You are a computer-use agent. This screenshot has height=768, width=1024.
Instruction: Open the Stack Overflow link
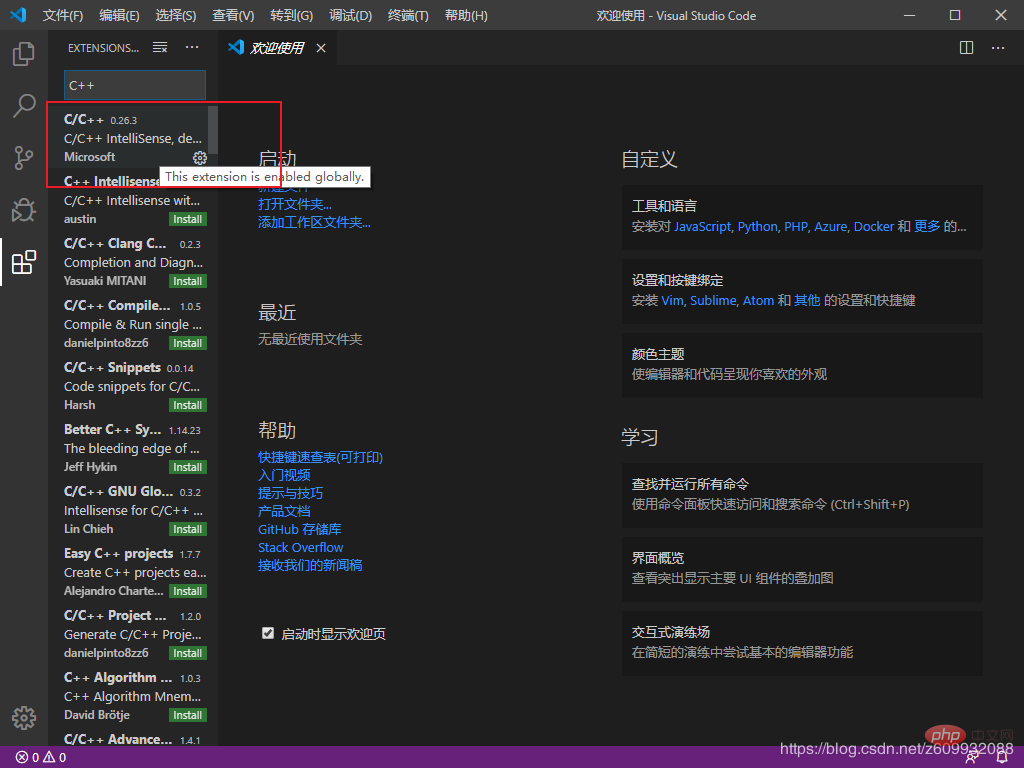pos(300,547)
